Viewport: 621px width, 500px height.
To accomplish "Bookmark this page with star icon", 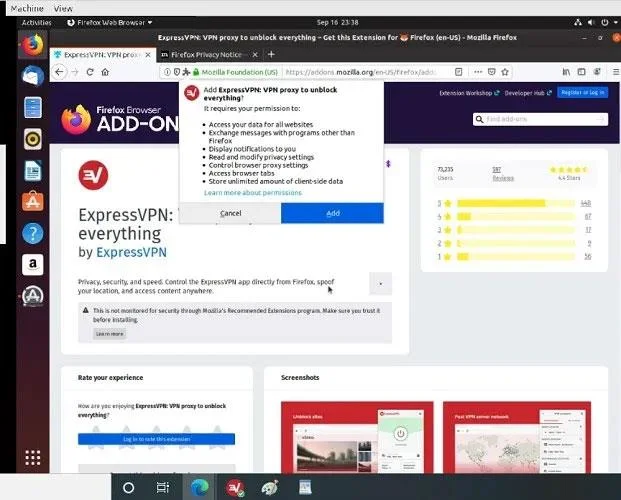I will pos(505,72).
